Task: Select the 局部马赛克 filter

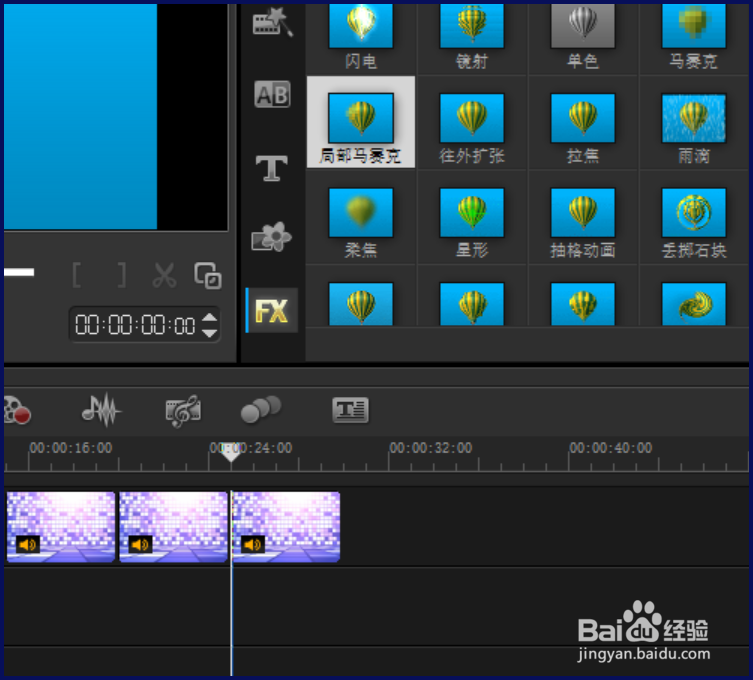Action: pyautogui.click(x=361, y=122)
